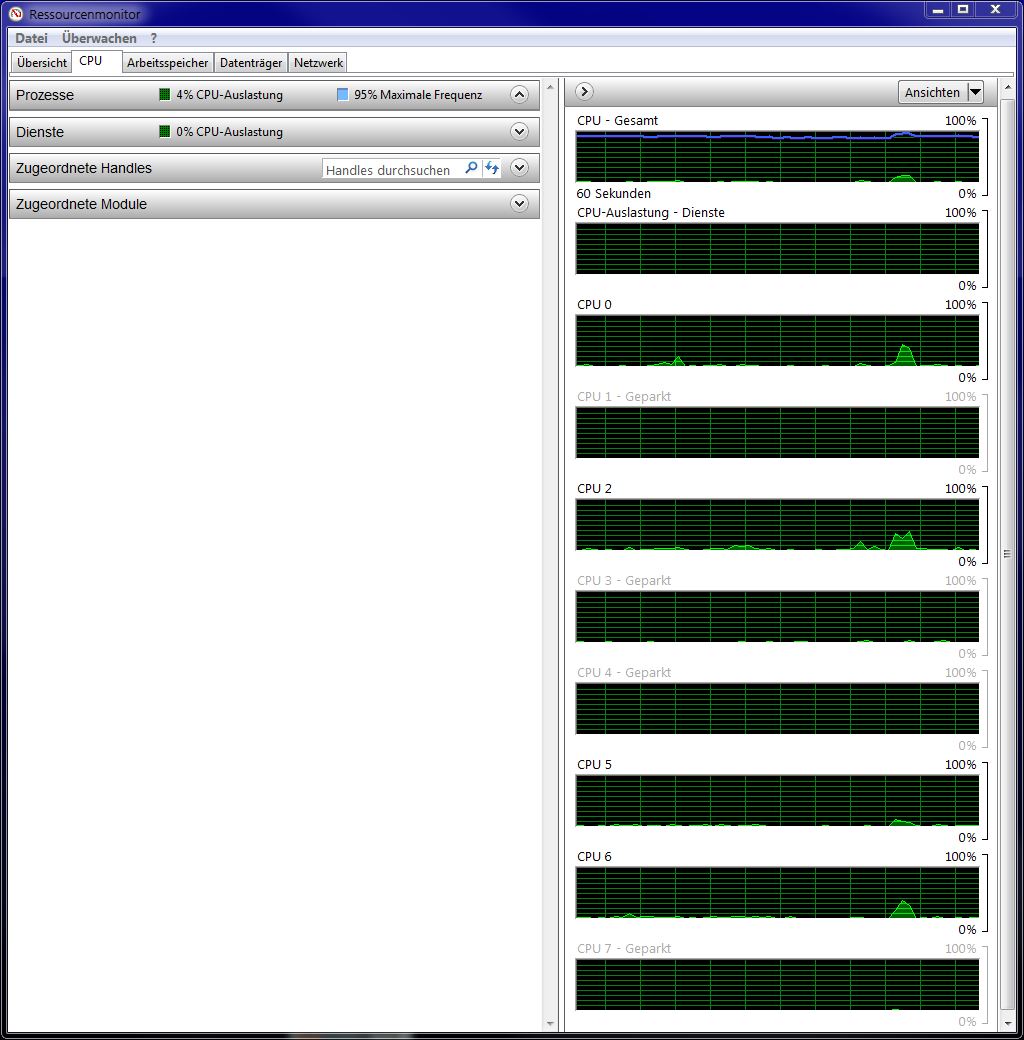Viewport: 1024px width, 1040px height.
Task: Click the blue Maximale Frequenz swatch
Action: tap(342, 94)
